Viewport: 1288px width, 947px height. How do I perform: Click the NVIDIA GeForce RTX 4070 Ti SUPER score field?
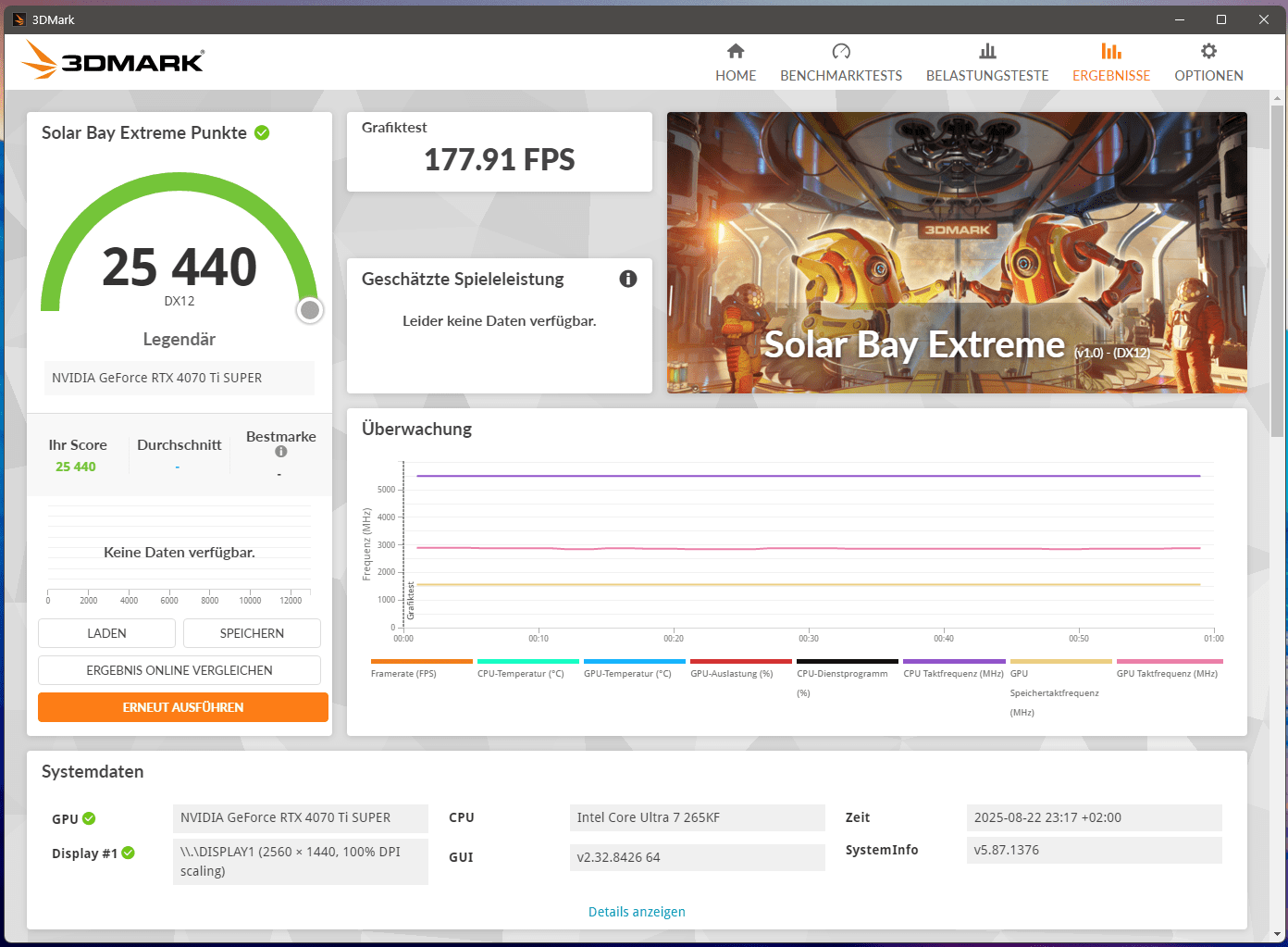pos(179,378)
